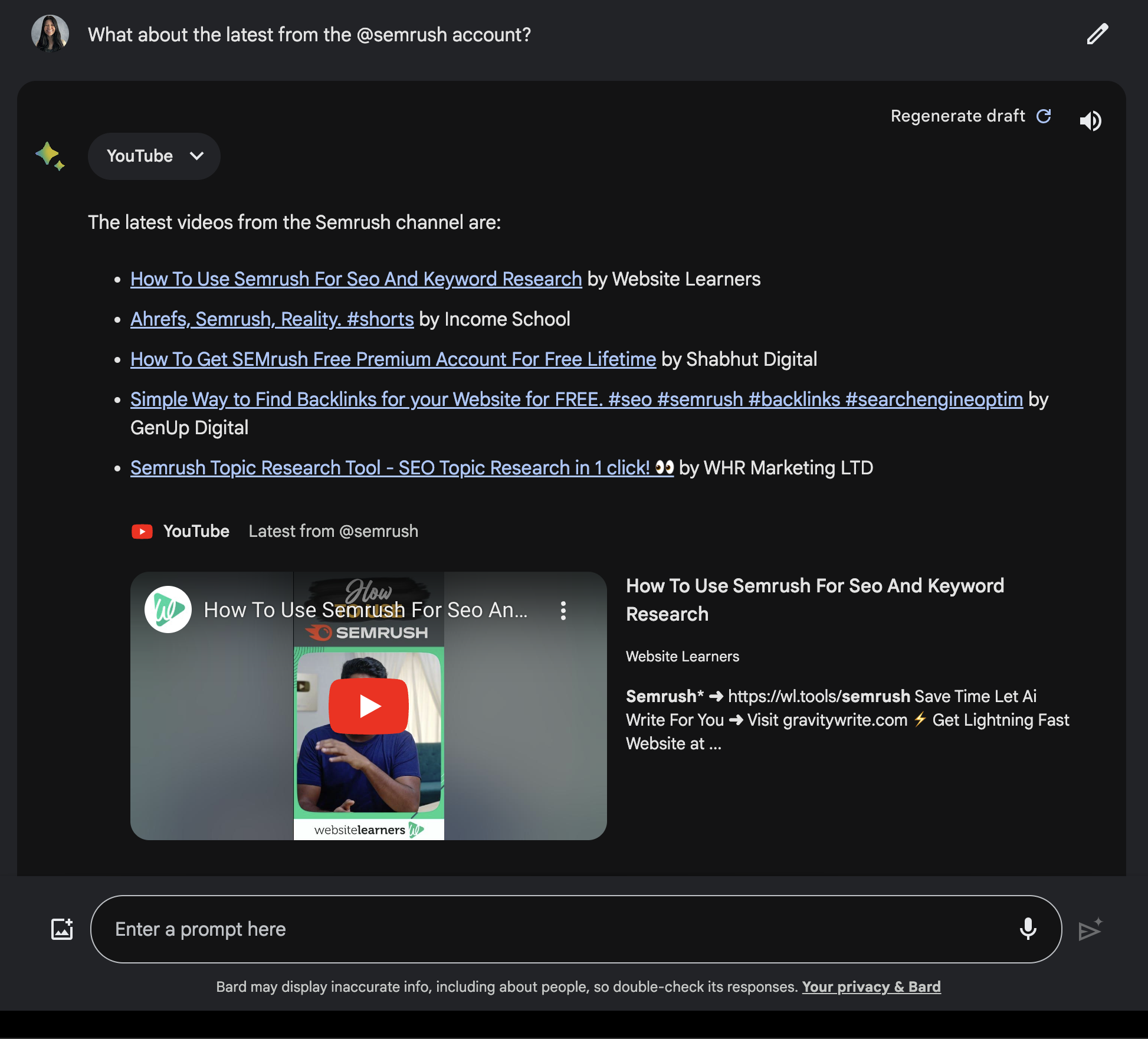Screen dimensions: 1148x1039
Task: Select the send arrow button
Action: [1092, 928]
